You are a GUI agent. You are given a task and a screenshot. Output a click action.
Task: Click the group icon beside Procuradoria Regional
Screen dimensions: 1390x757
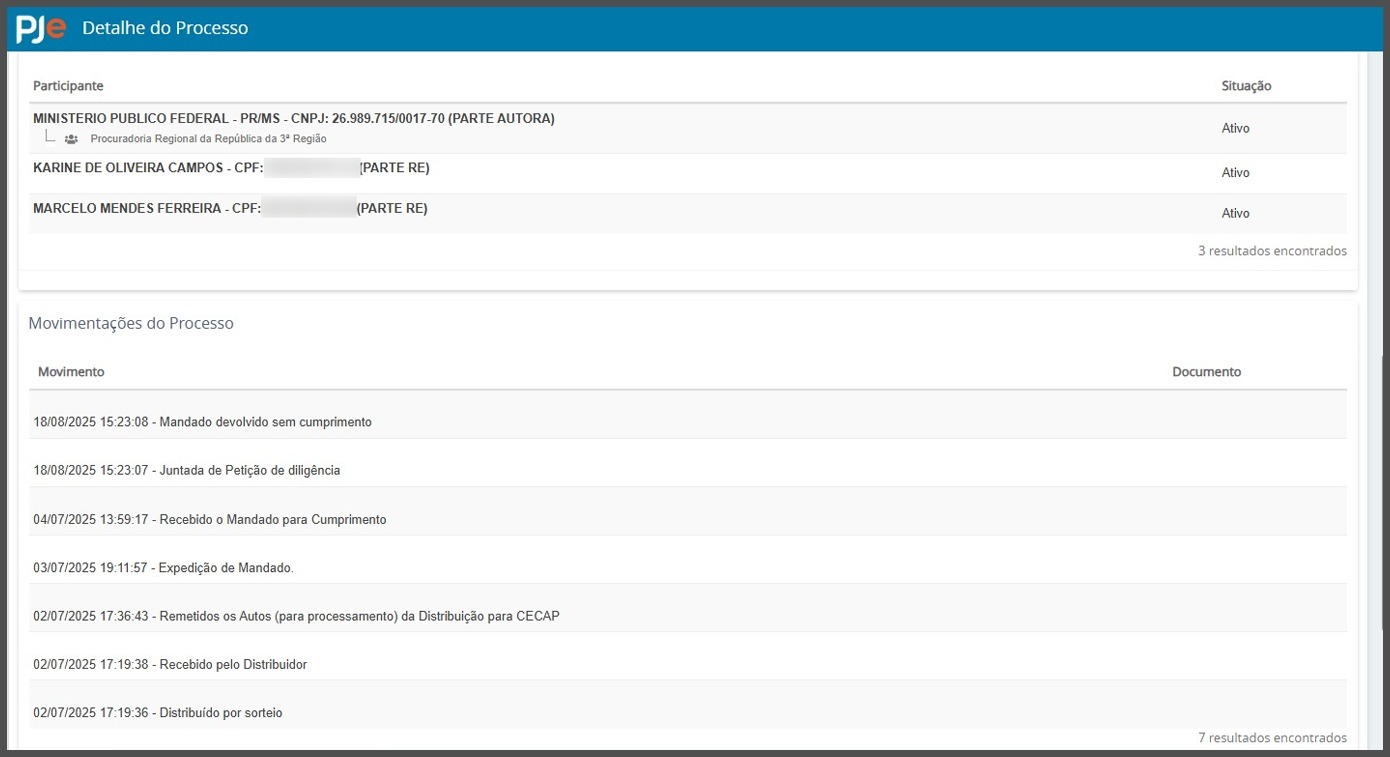(71, 139)
